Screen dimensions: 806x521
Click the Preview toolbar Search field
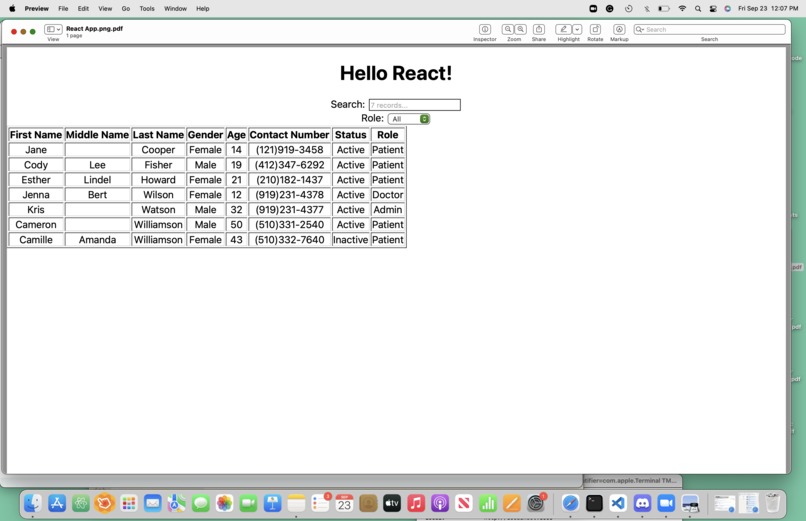(709, 29)
